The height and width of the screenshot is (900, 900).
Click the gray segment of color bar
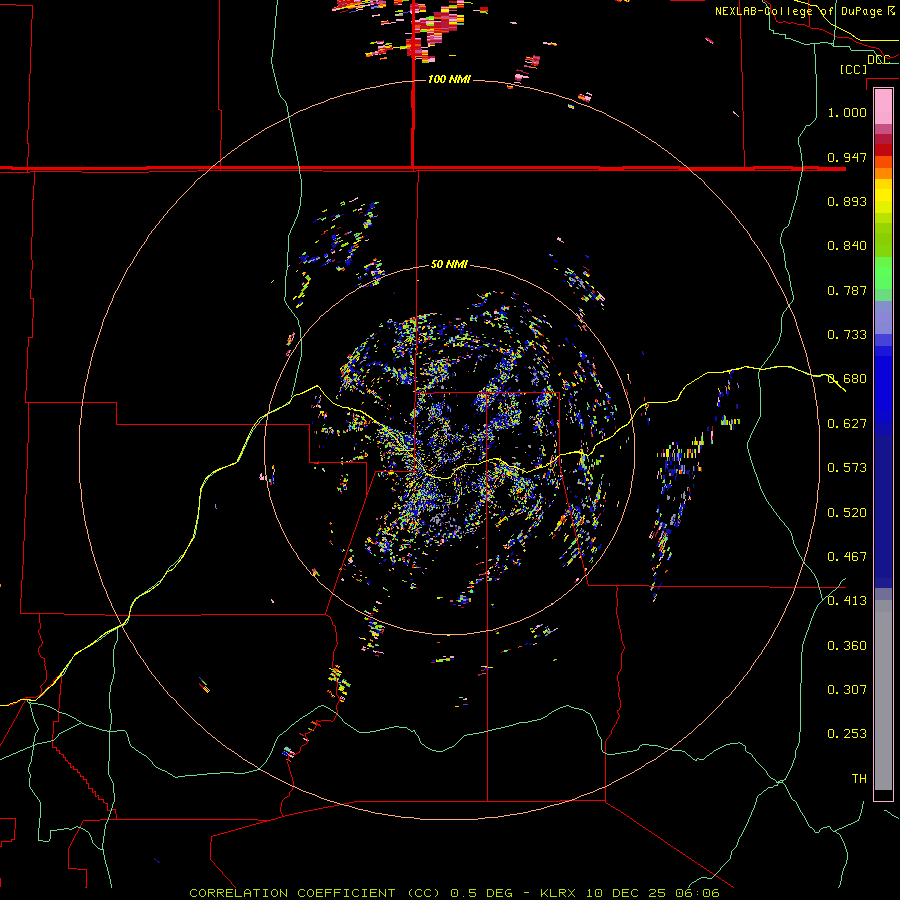883,695
